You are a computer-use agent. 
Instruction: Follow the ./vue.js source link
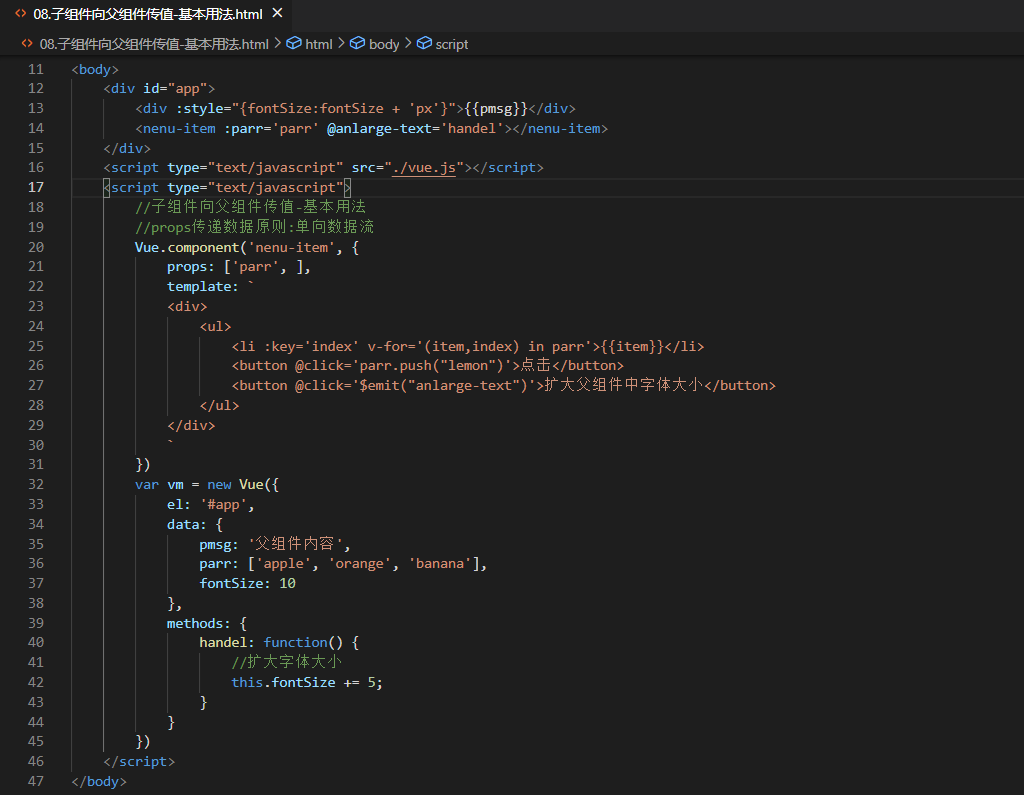click(x=423, y=168)
